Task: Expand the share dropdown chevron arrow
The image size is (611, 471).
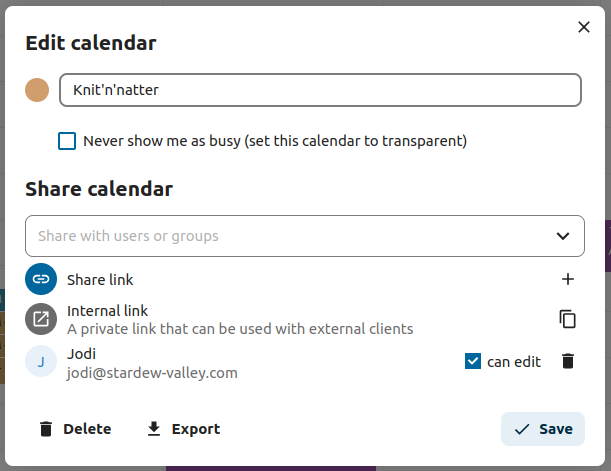Action: [x=562, y=236]
